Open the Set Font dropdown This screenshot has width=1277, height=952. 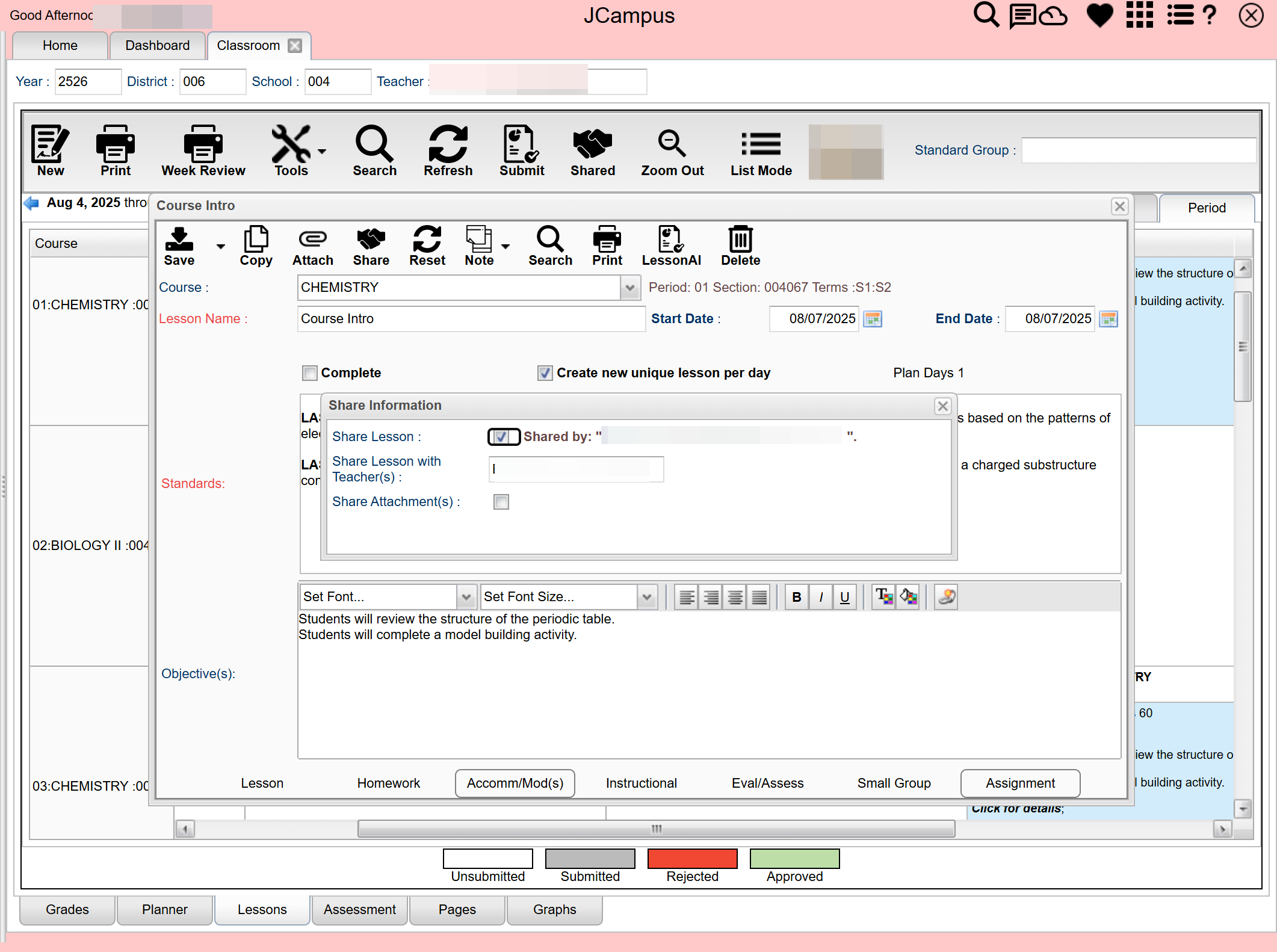[x=466, y=597]
